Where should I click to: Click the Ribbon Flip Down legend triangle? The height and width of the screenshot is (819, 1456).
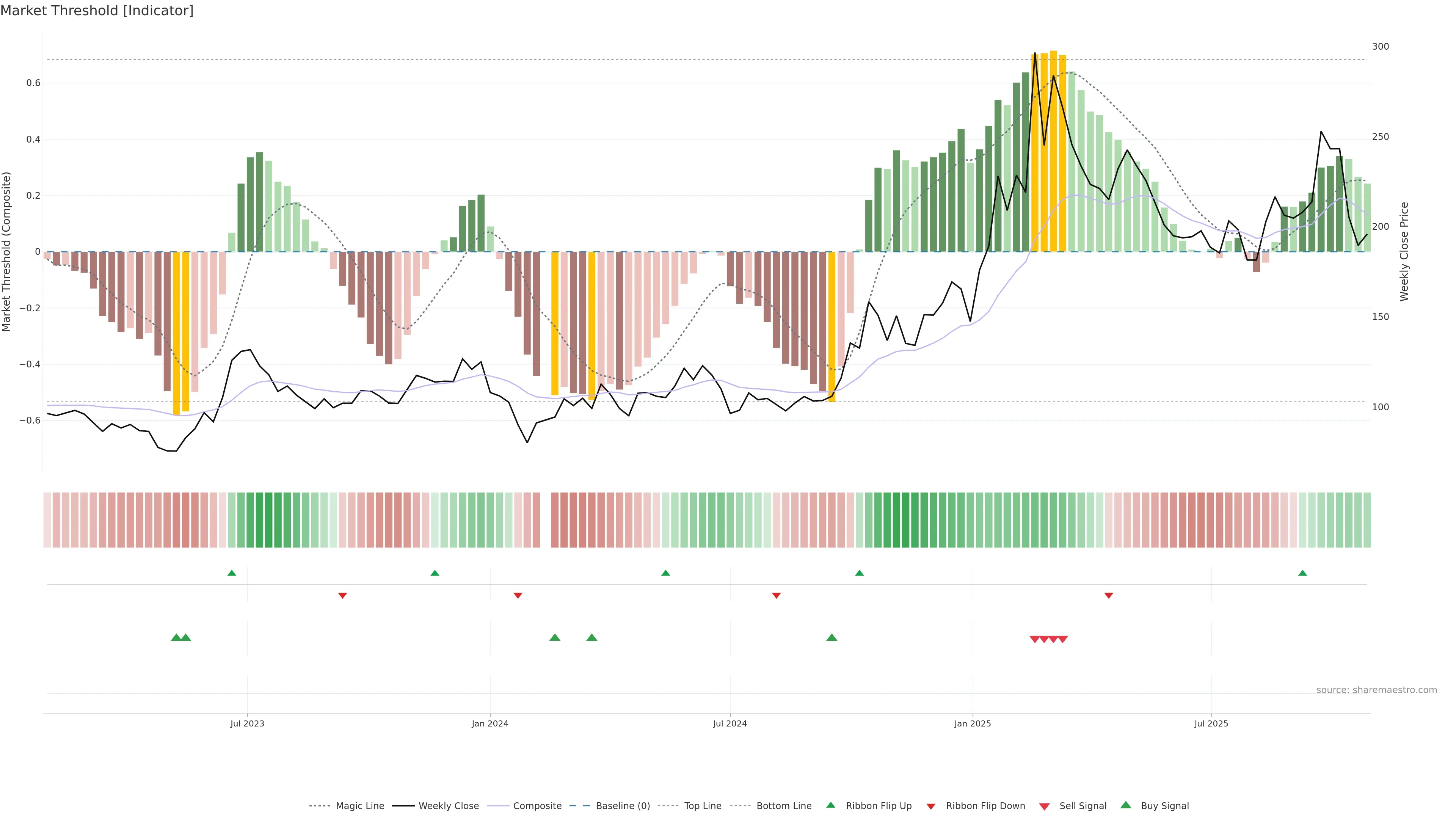[931, 806]
